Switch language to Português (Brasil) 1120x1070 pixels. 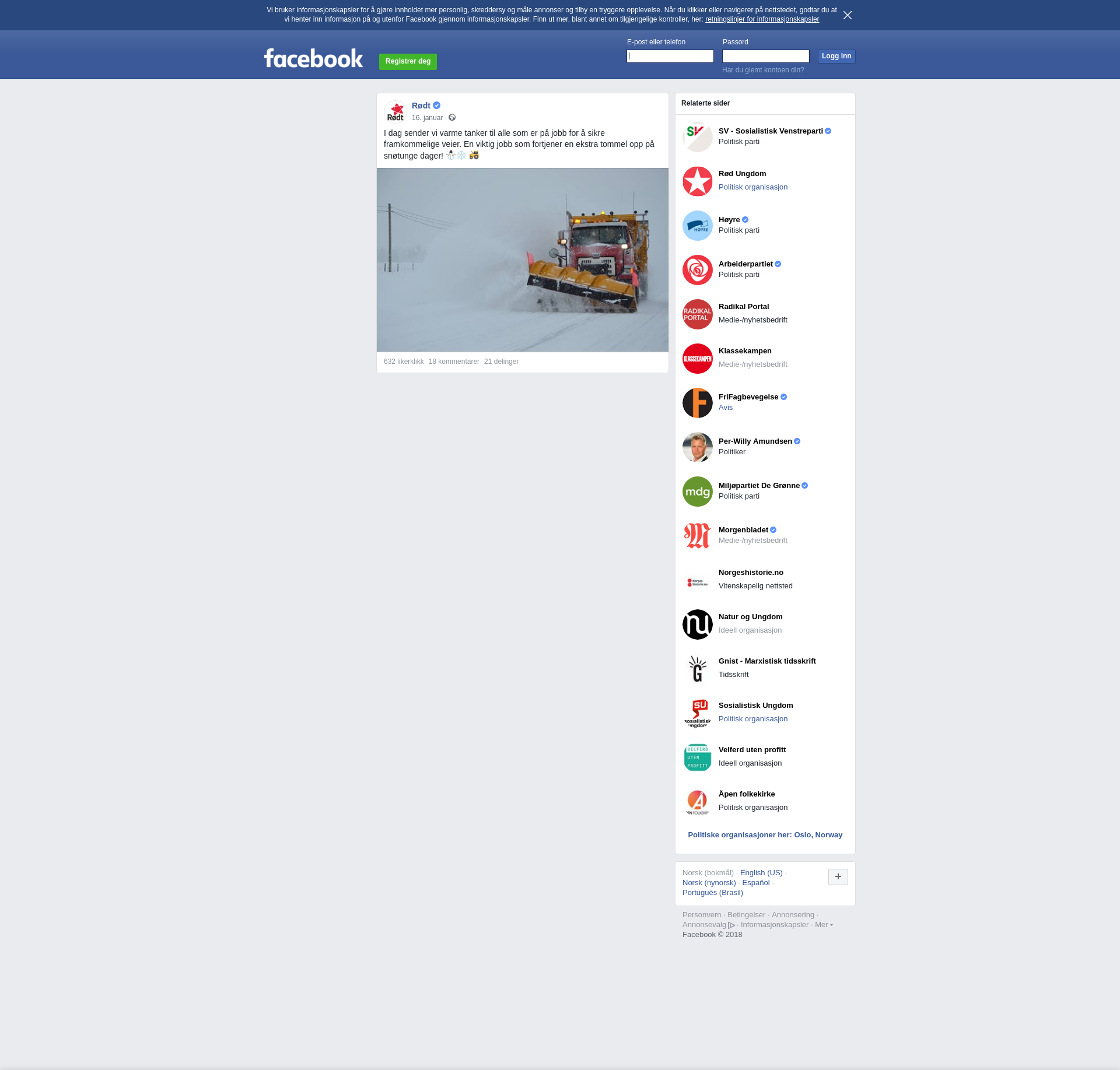713,893
